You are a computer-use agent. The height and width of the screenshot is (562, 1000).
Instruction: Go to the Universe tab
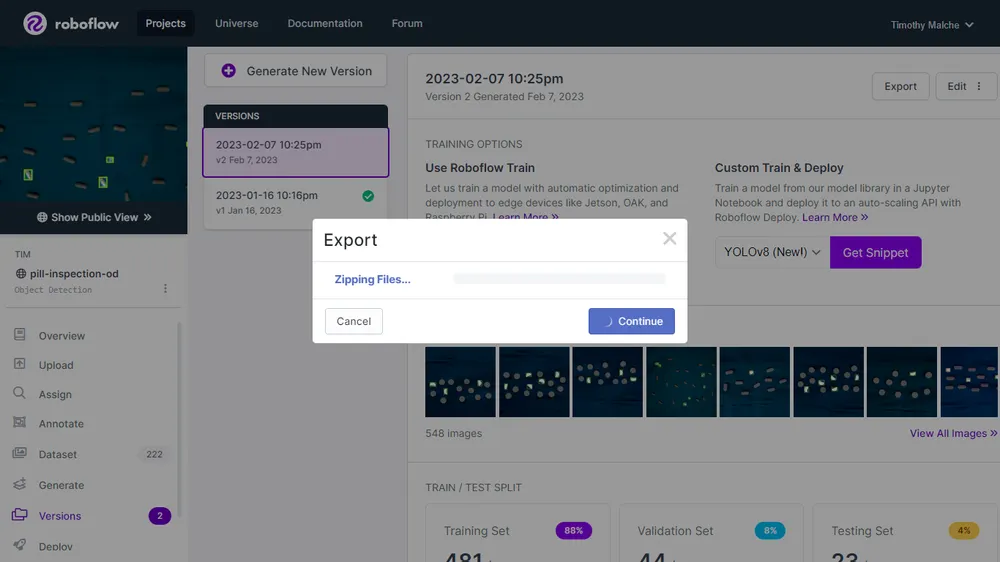pyautogui.click(x=237, y=24)
